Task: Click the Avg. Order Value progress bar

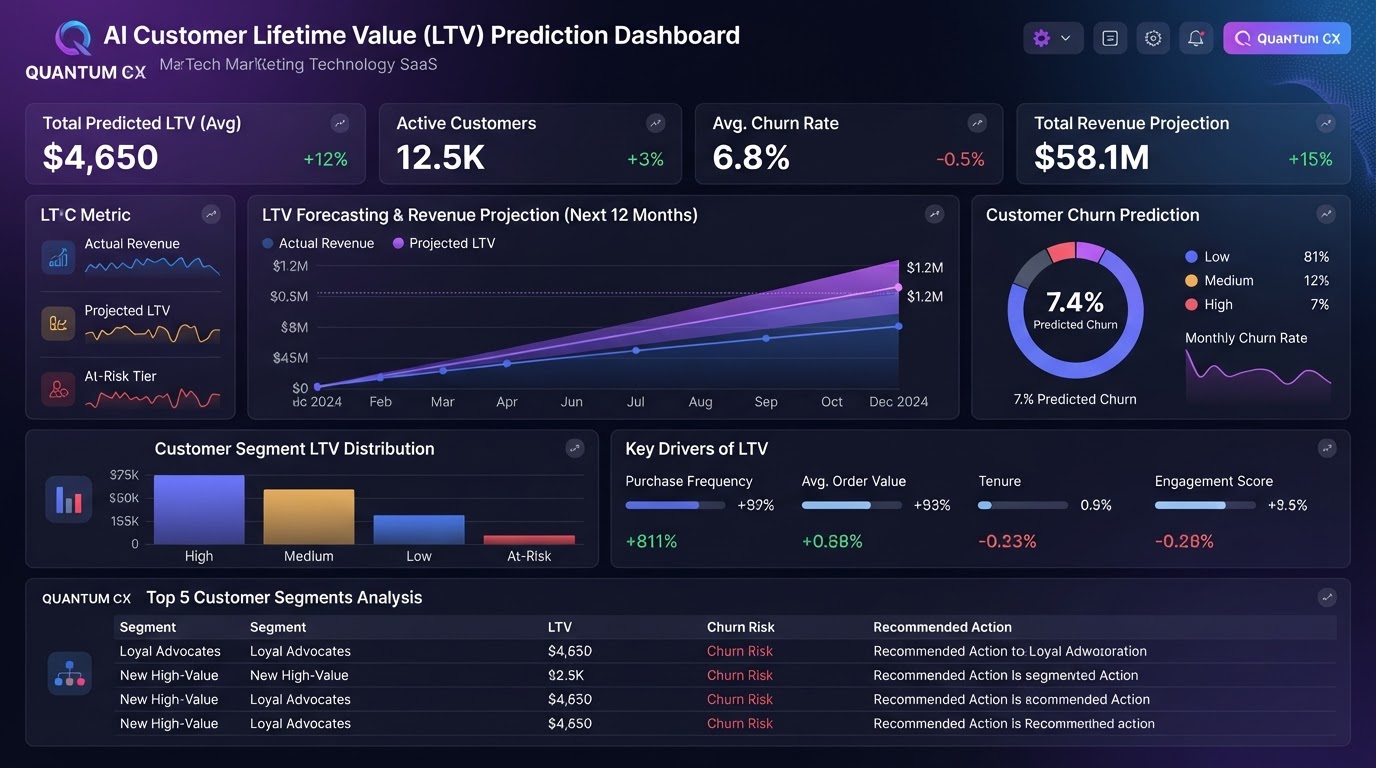Action: pos(852,505)
